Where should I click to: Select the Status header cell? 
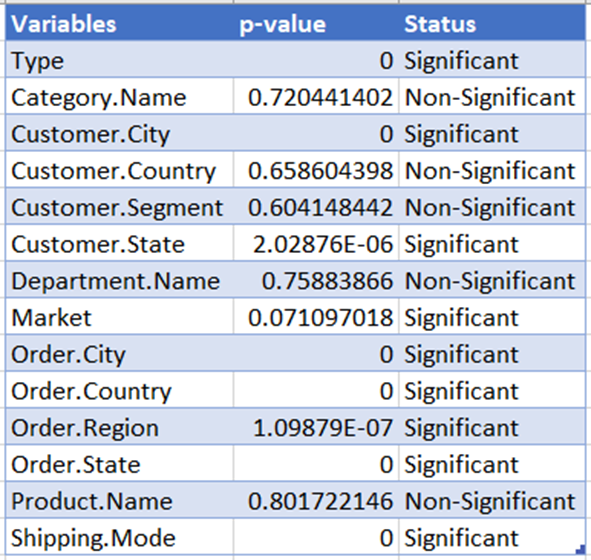pyautogui.click(x=492, y=23)
